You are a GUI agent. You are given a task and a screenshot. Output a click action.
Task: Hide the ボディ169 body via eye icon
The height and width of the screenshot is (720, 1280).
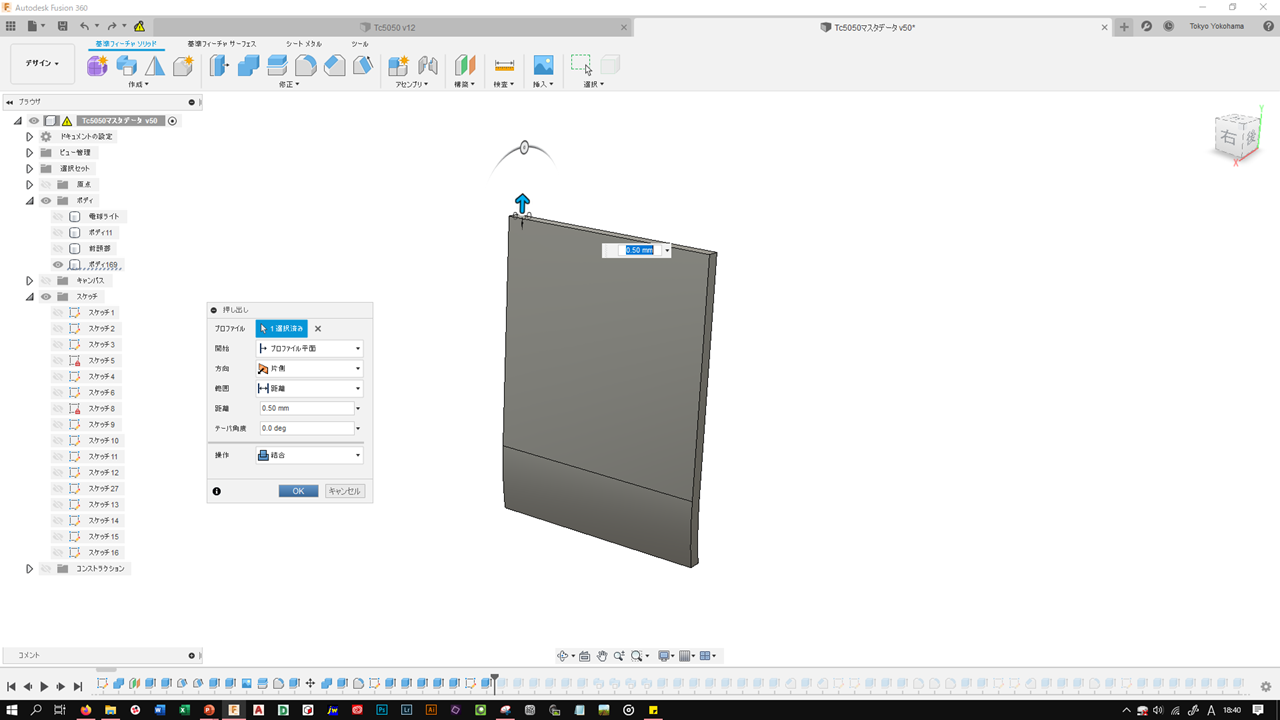[58, 265]
